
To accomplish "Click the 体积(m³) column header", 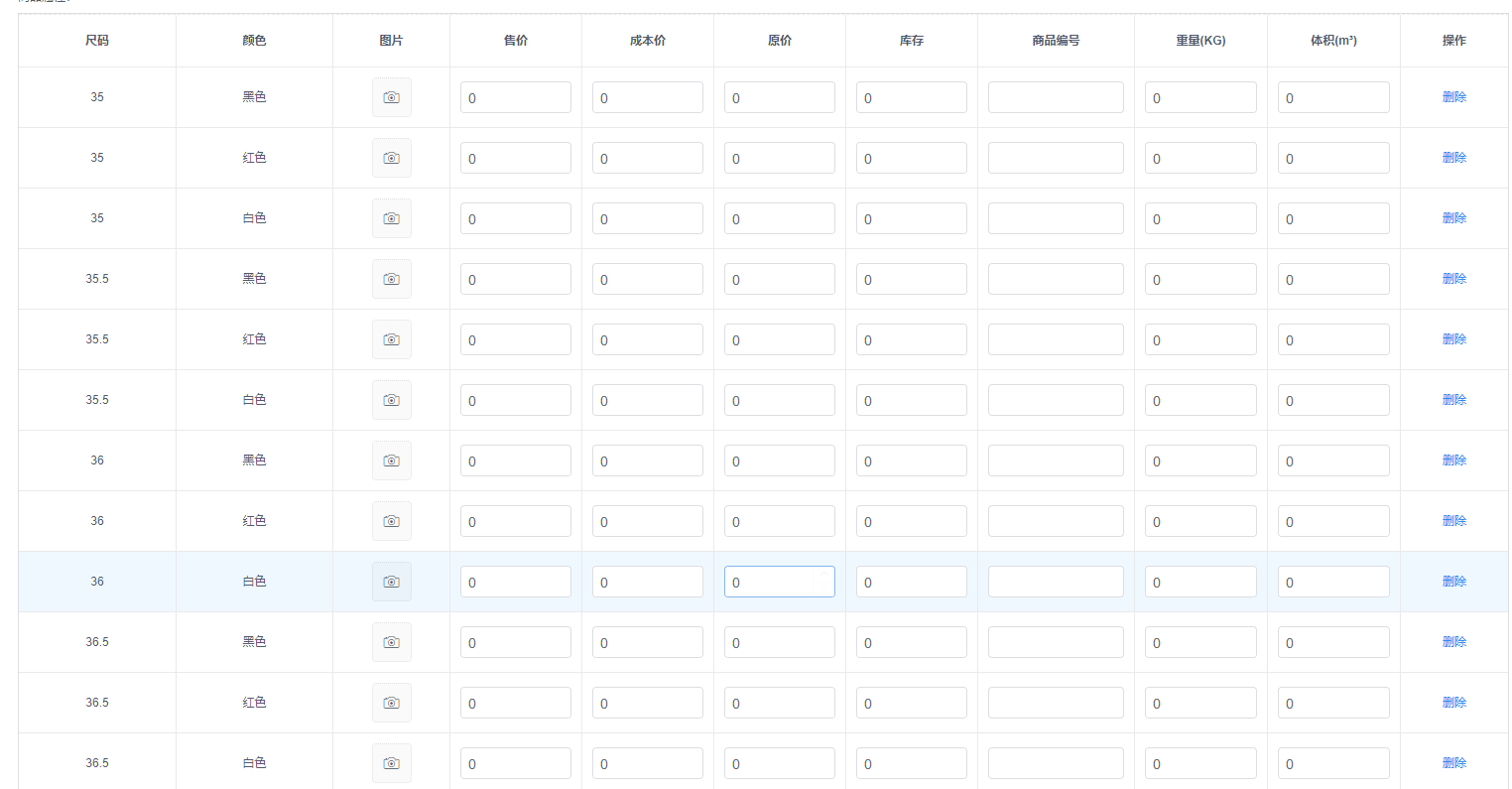I will pyautogui.click(x=1333, y=41).
